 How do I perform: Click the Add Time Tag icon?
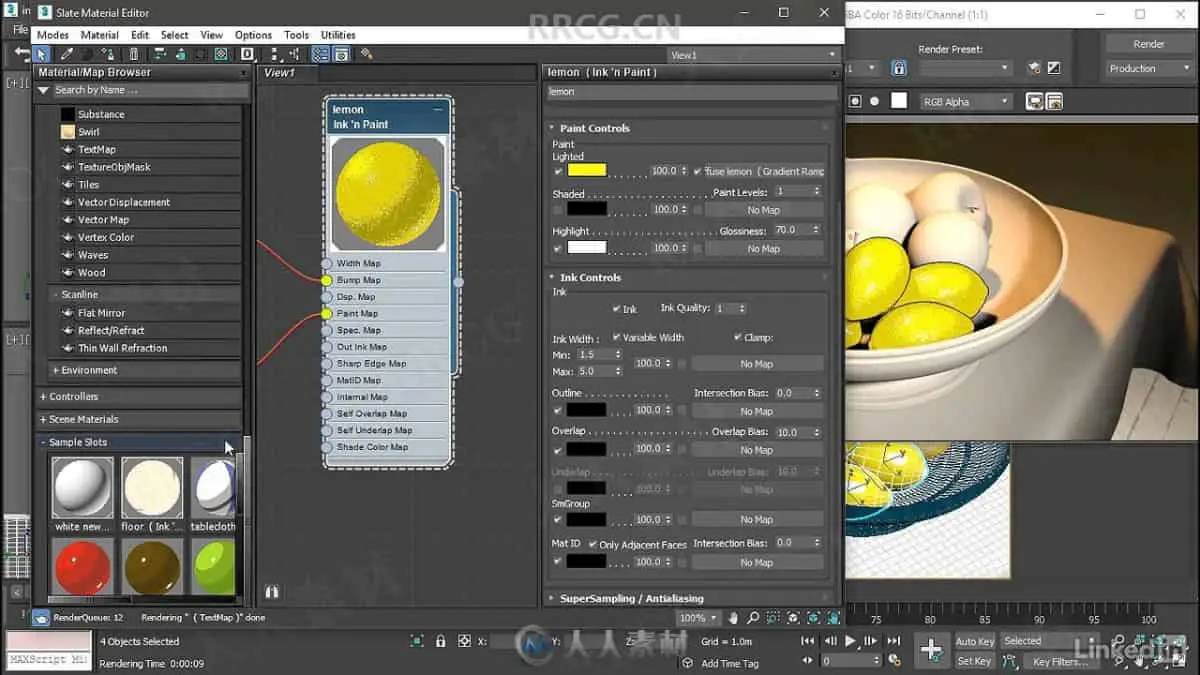(x=686, y=663)
